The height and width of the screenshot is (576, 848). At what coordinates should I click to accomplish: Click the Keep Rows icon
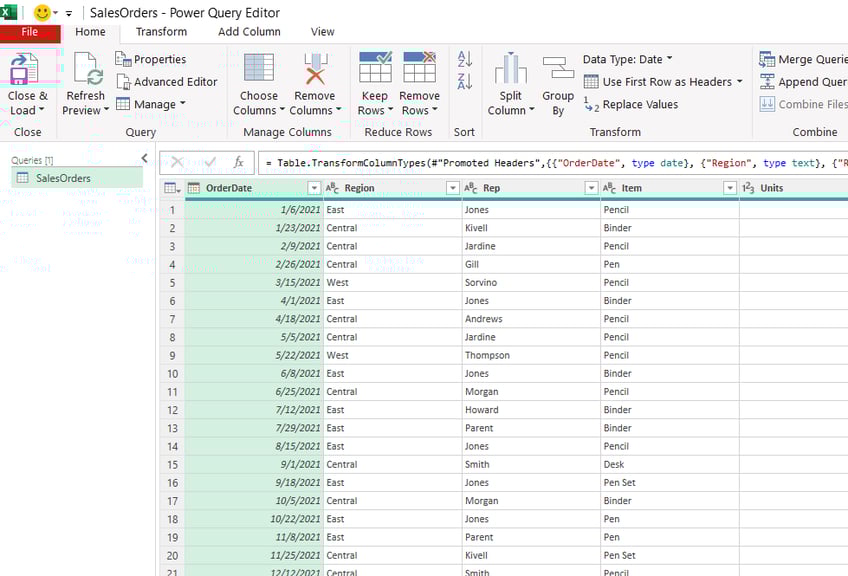[x=375, y=67]
